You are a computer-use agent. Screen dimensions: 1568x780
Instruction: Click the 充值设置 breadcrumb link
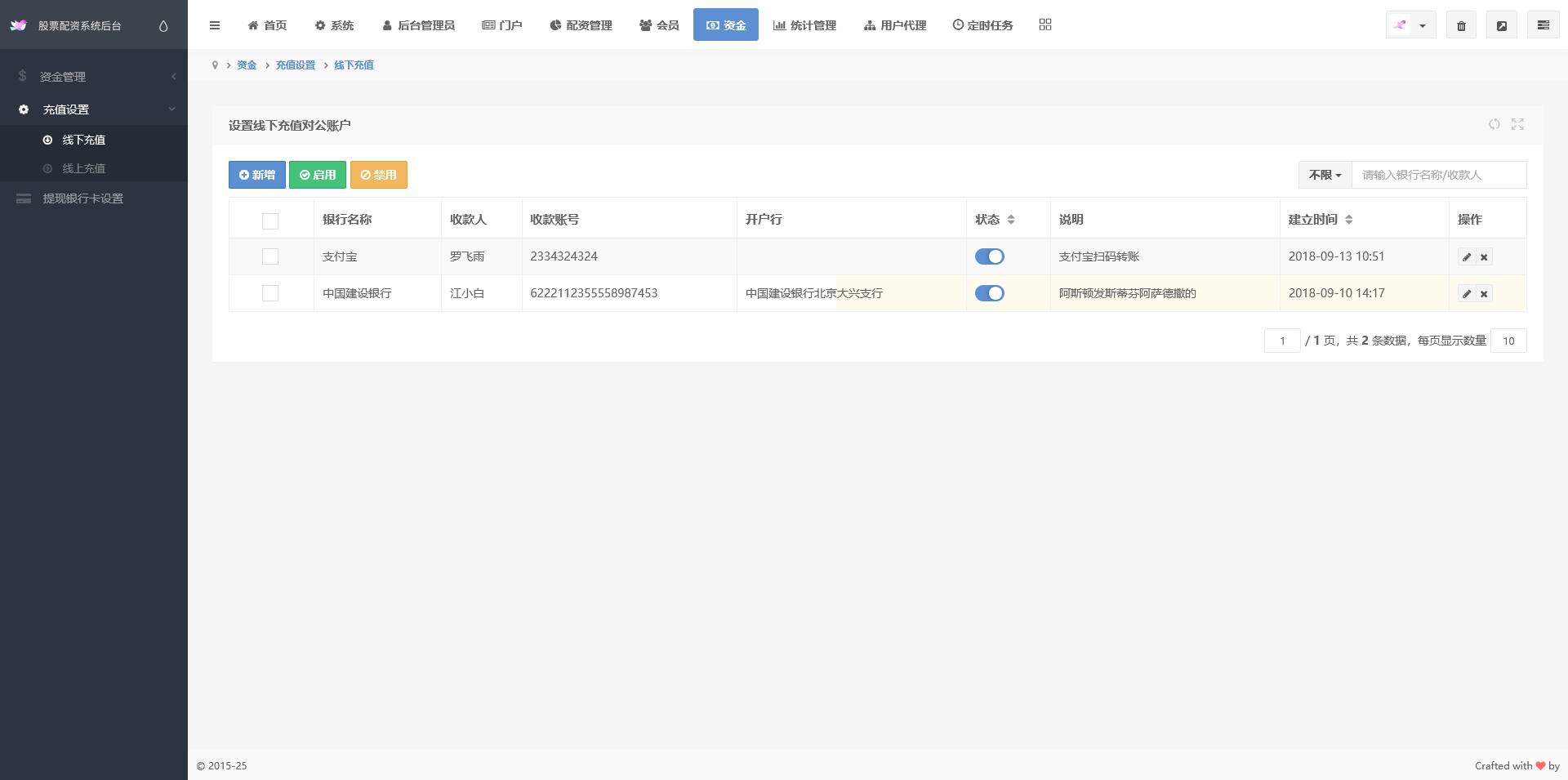[295, 65]
